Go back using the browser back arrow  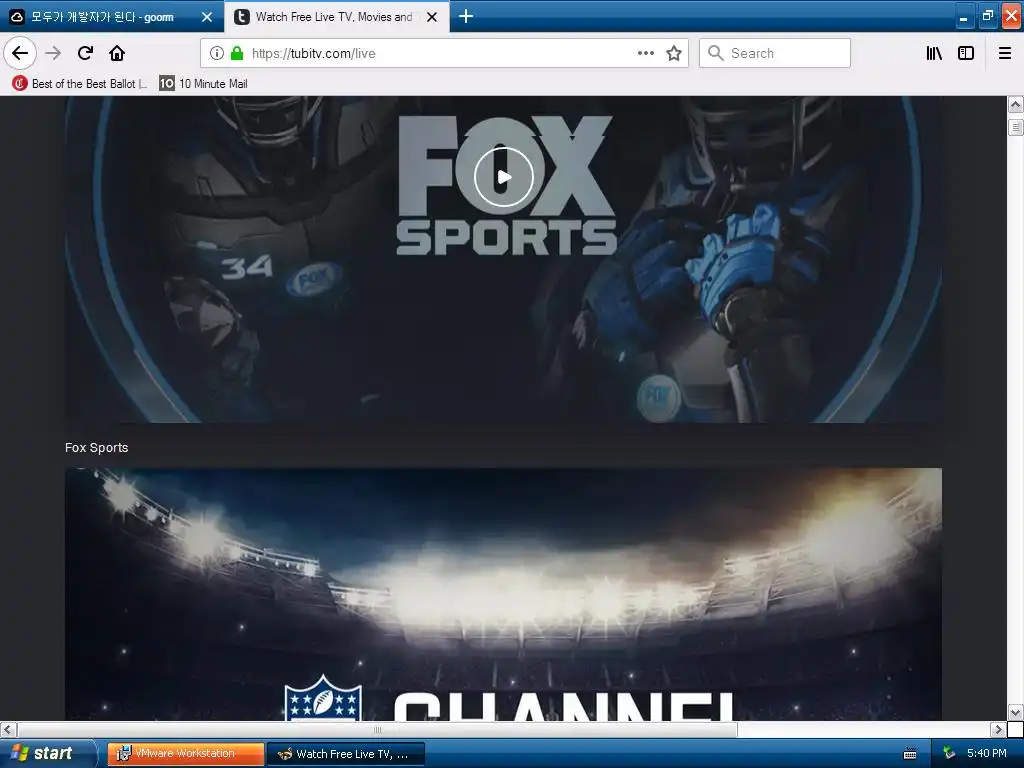(20, 53)
